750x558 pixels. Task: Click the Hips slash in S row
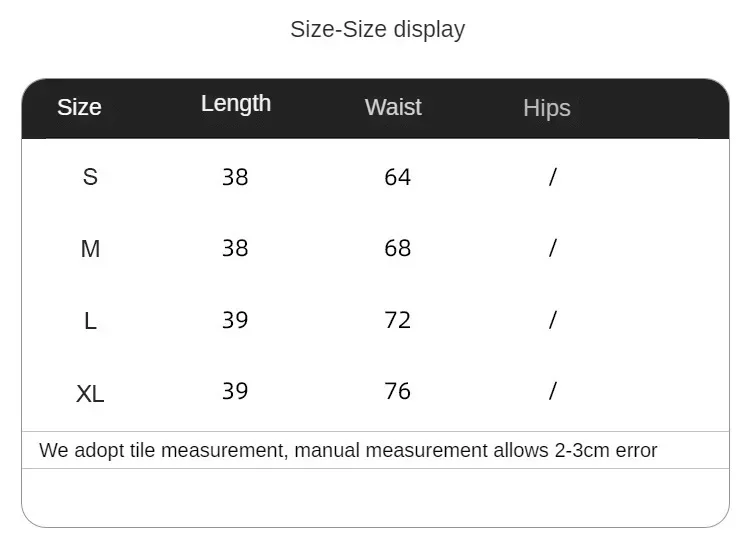coord(553,177)
